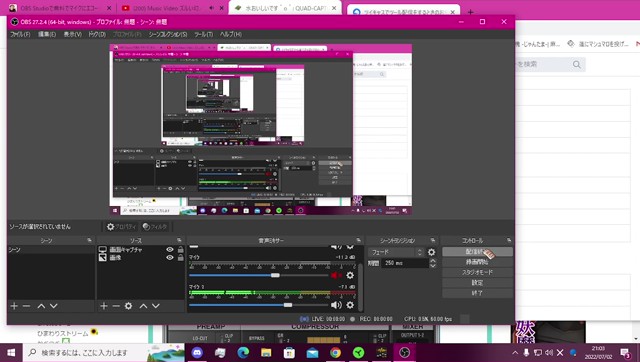Open プロパティ button in source toolbar
Image resolution: width=640 pixels, height=362 pixels.
point(121,227)
